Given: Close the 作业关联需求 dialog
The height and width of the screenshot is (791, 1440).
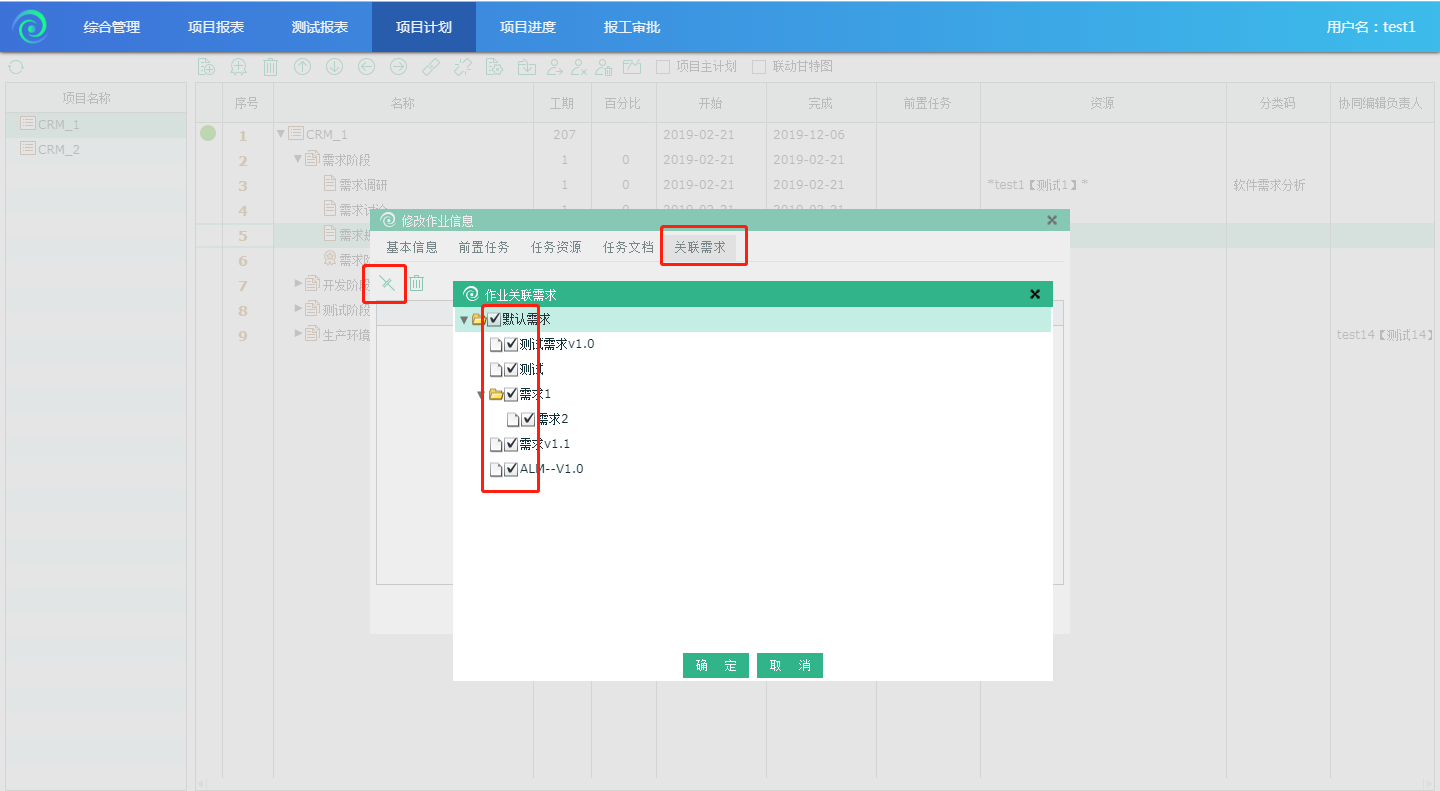Looking at the screenshot, I should tap(1035, 294).
